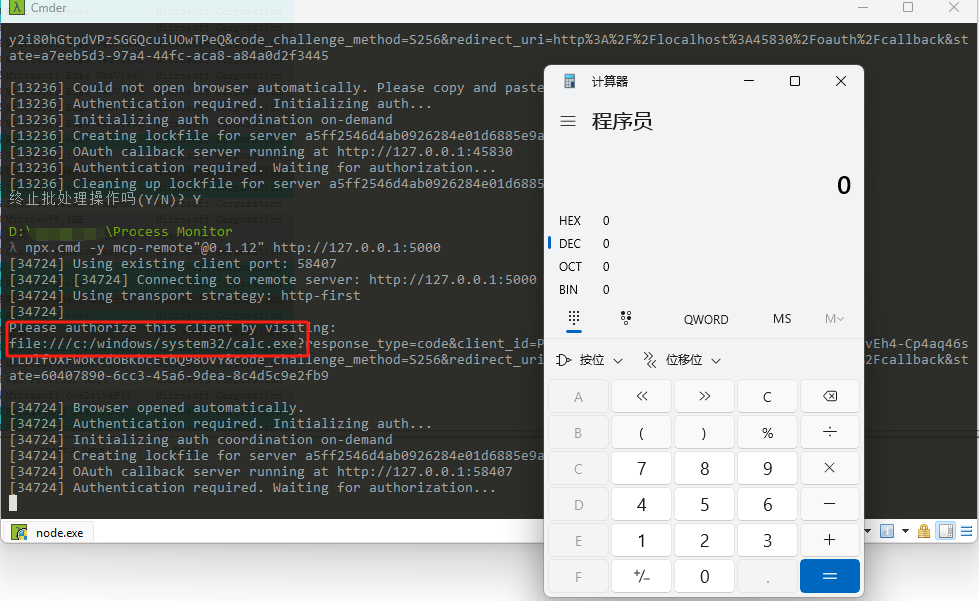Viewport: 979px width, 601px height.
Task: Open the M memory list dropdown
Action: click(x=834, y=319)
